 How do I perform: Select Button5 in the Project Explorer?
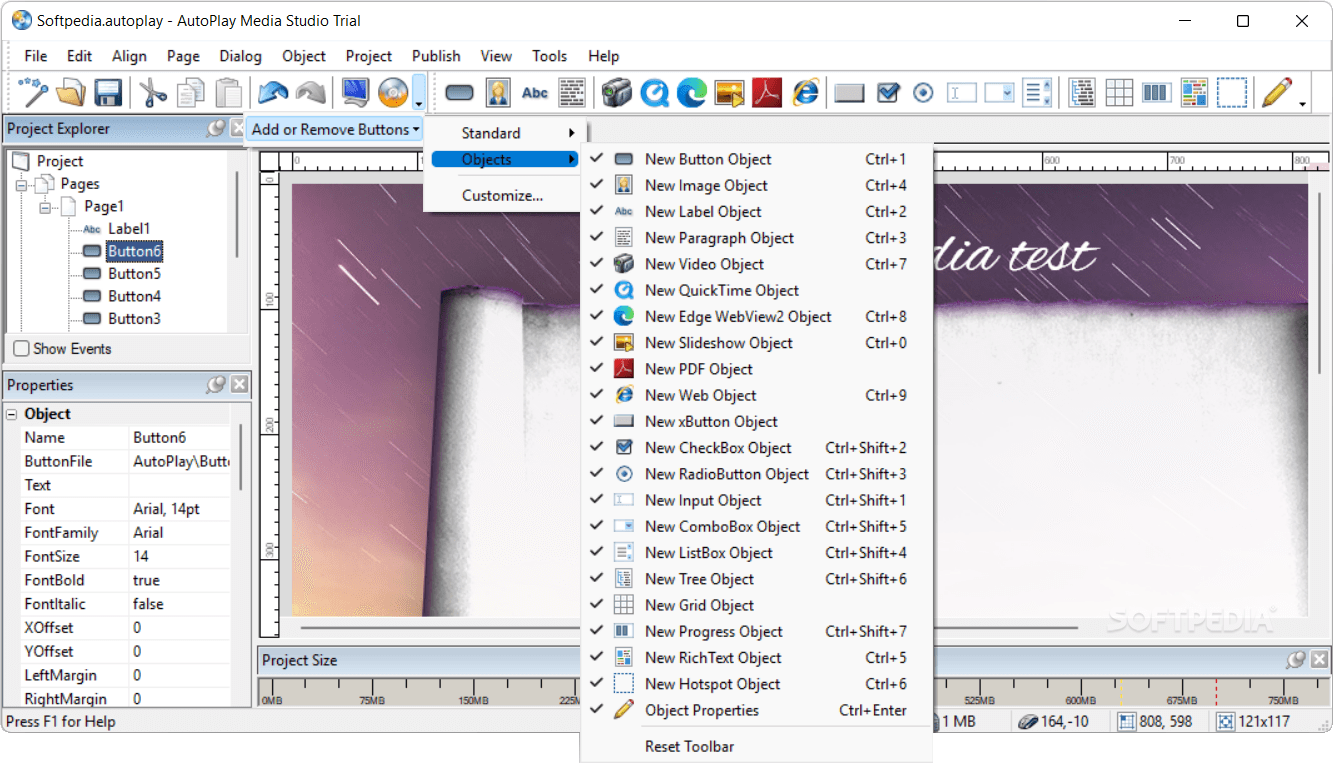coord(134,274)
